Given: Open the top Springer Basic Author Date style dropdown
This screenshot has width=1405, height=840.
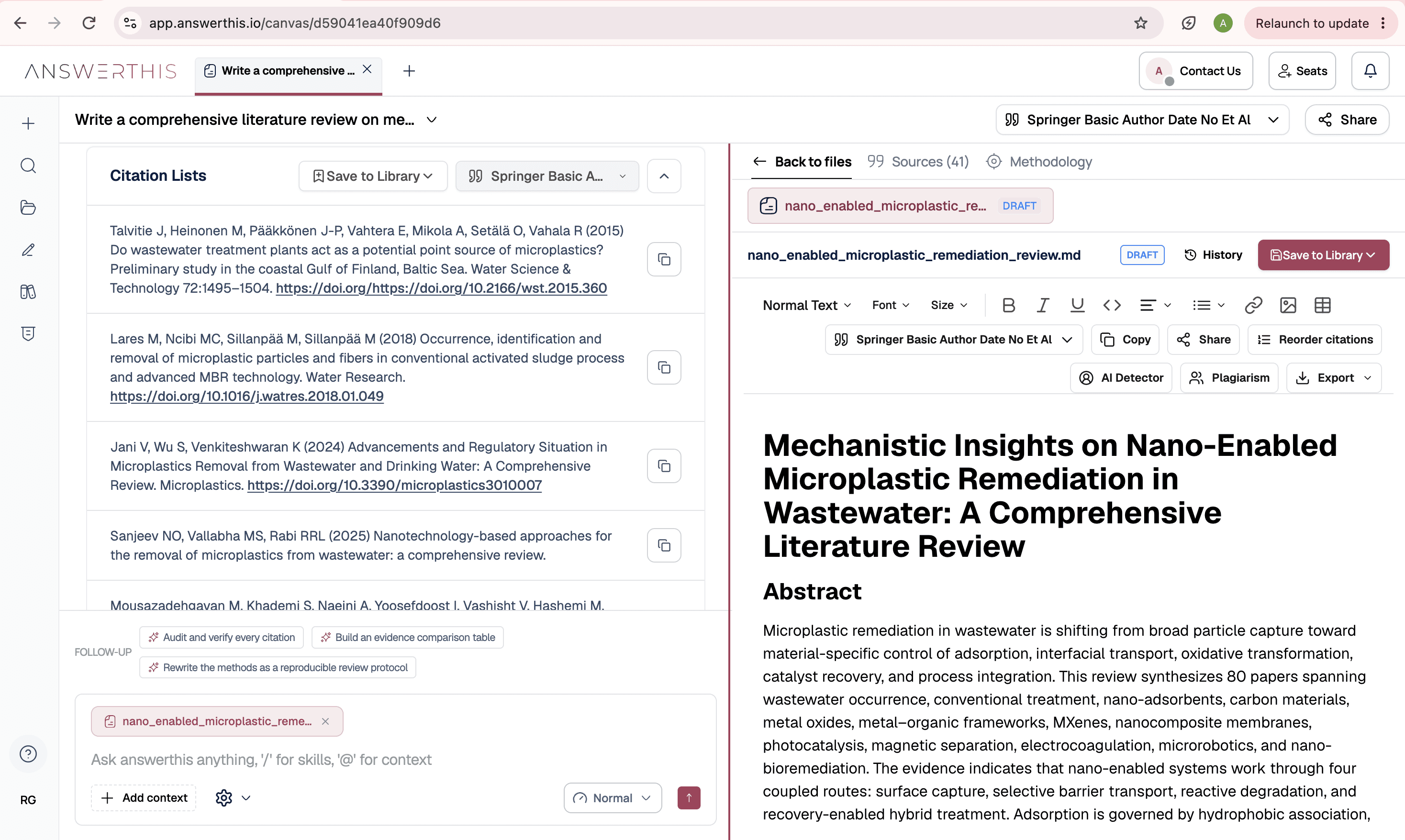Looking at the screenshot, I should point(1142,120).
